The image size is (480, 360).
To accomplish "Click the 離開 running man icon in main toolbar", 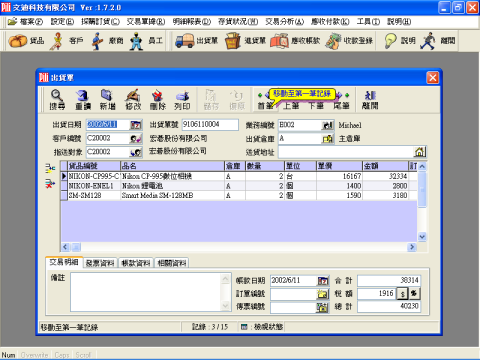I will coord(438,41).
